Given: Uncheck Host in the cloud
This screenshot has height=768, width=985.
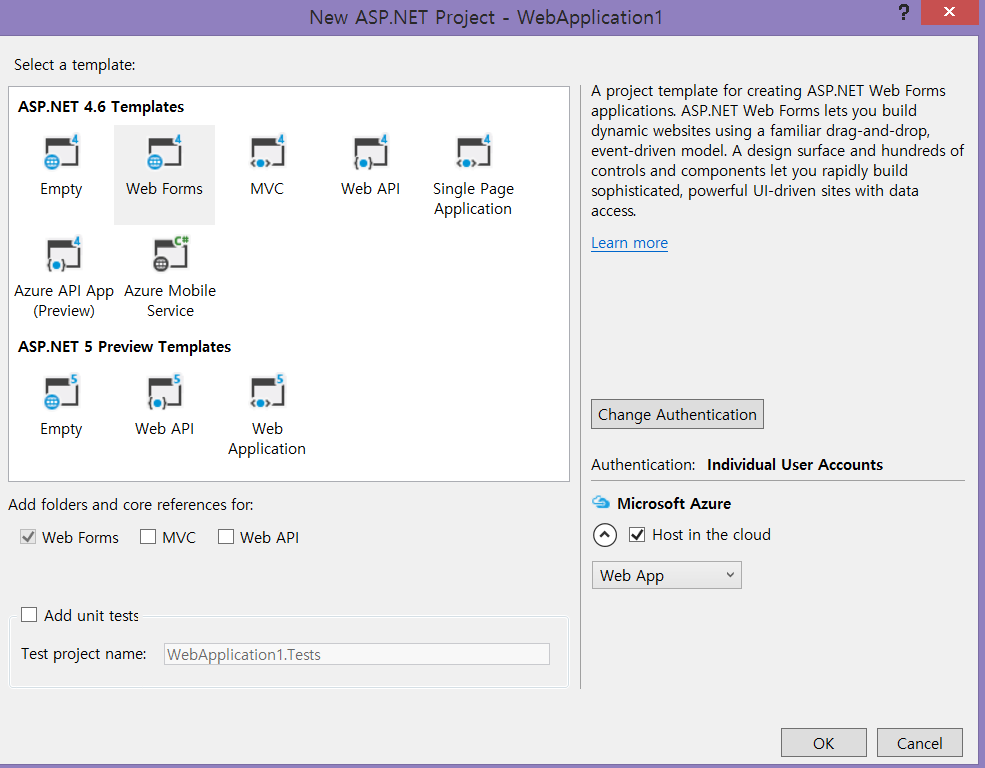Looking at the screenshot, I should point(637,535).
